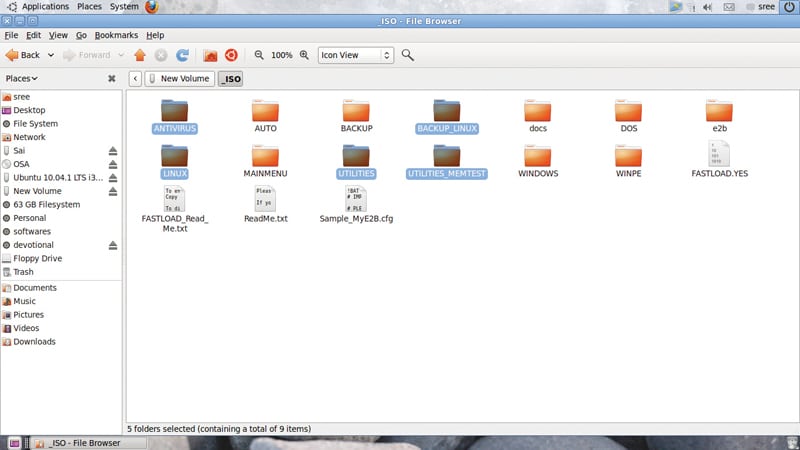Zoom out using the minus magnifier
Screen dimensions: 800x450
tap(259, 55)
